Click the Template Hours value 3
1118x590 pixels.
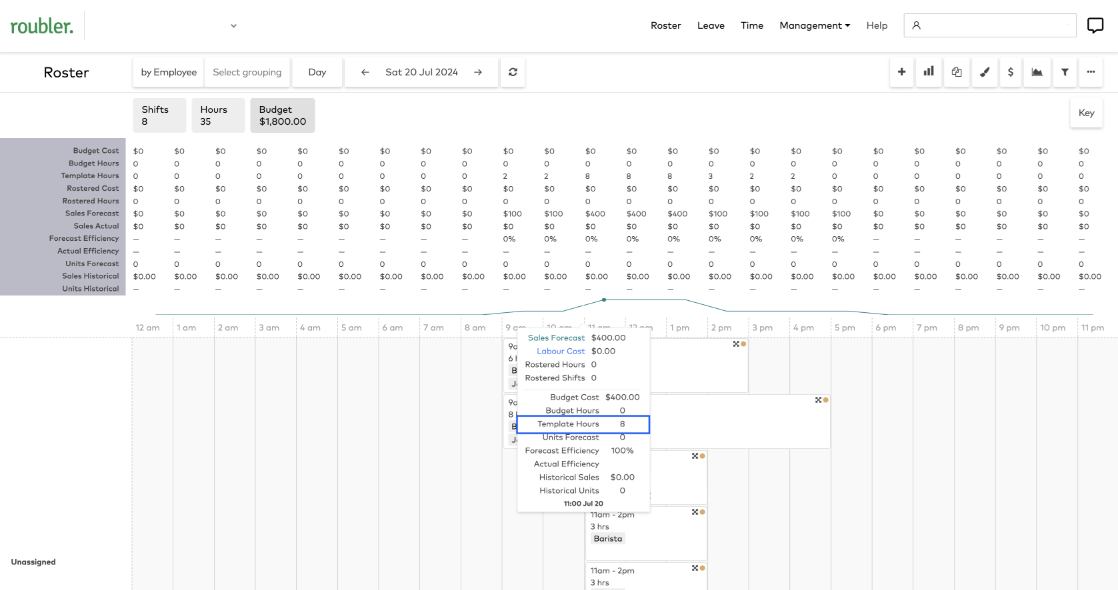[x=711, y=176]
